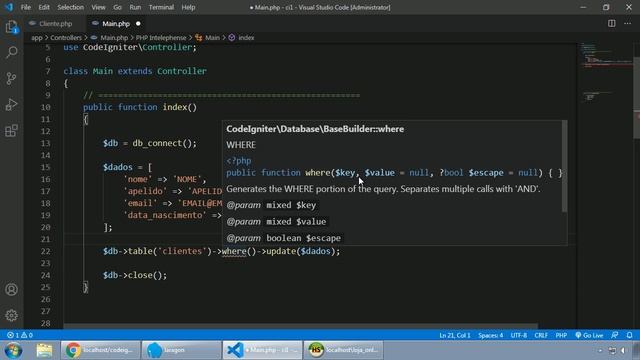Click the VS Code Main.php taskbar button
640x360 pixels.
(262, 350)
